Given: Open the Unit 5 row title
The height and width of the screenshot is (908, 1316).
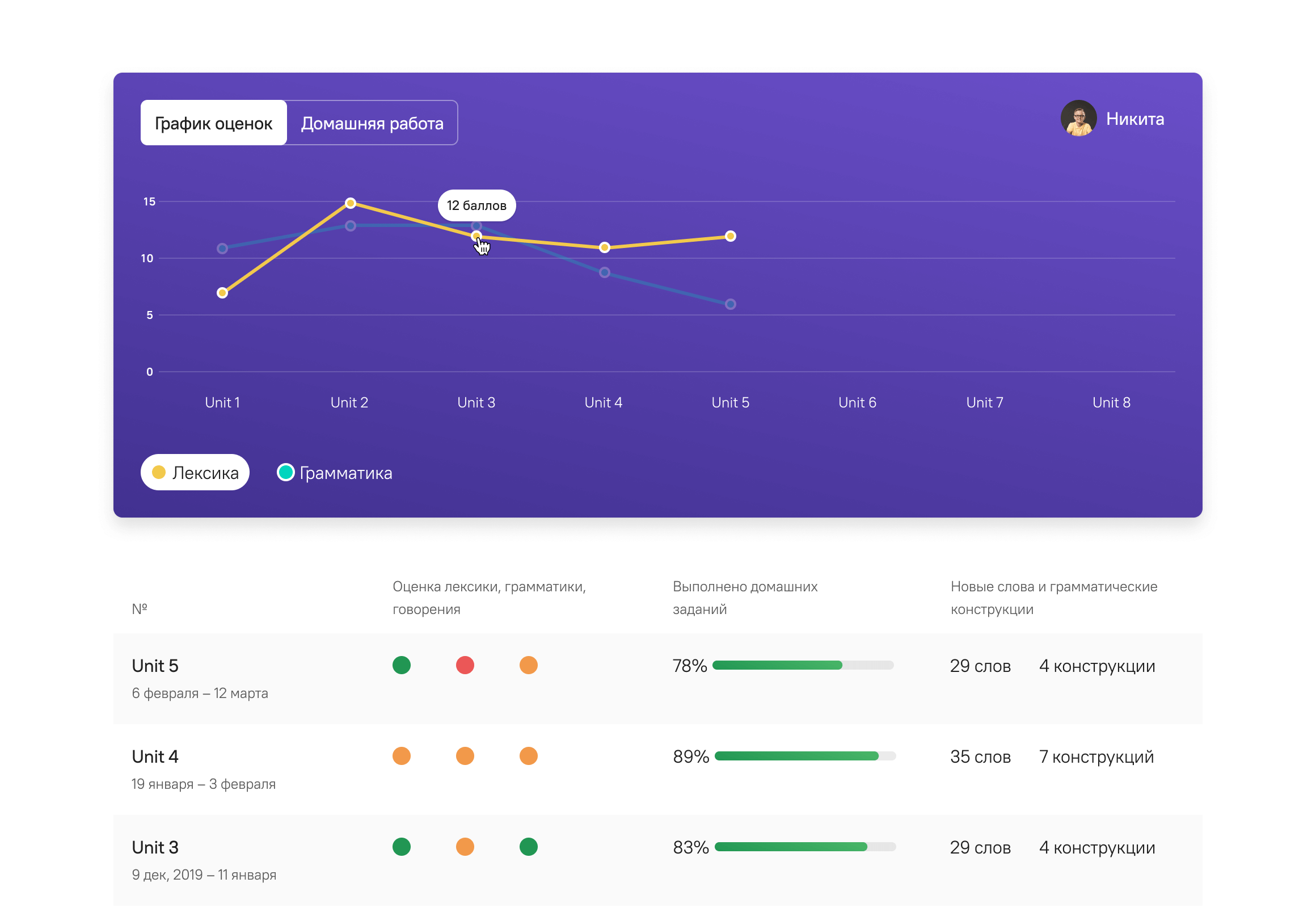Looking at the screenshot, I should click(x=155, y=666).
